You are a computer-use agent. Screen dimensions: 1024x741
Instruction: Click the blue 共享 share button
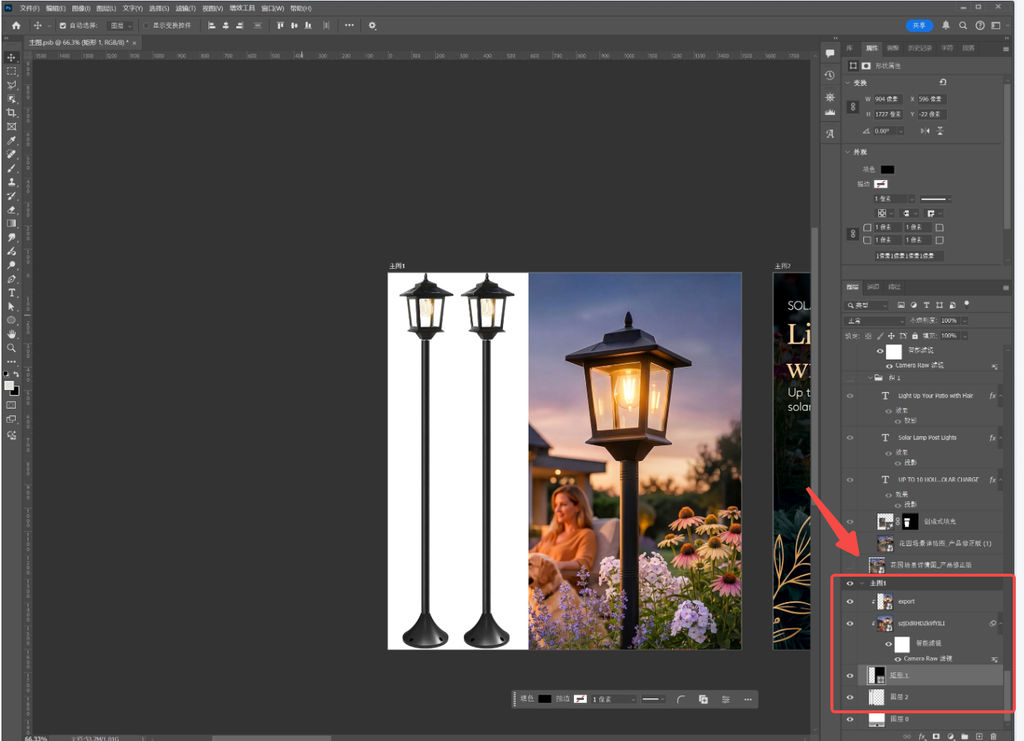click(x=919, y=25)
